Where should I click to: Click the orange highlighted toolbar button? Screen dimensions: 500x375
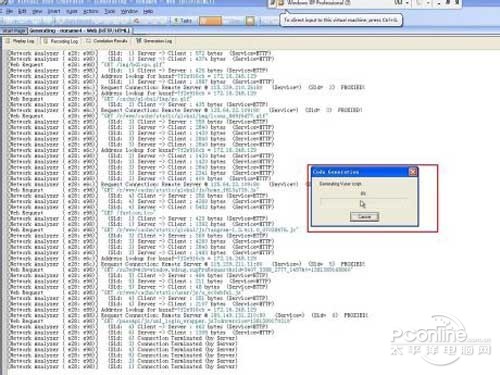pyautogui.click(x=210, y=21)
